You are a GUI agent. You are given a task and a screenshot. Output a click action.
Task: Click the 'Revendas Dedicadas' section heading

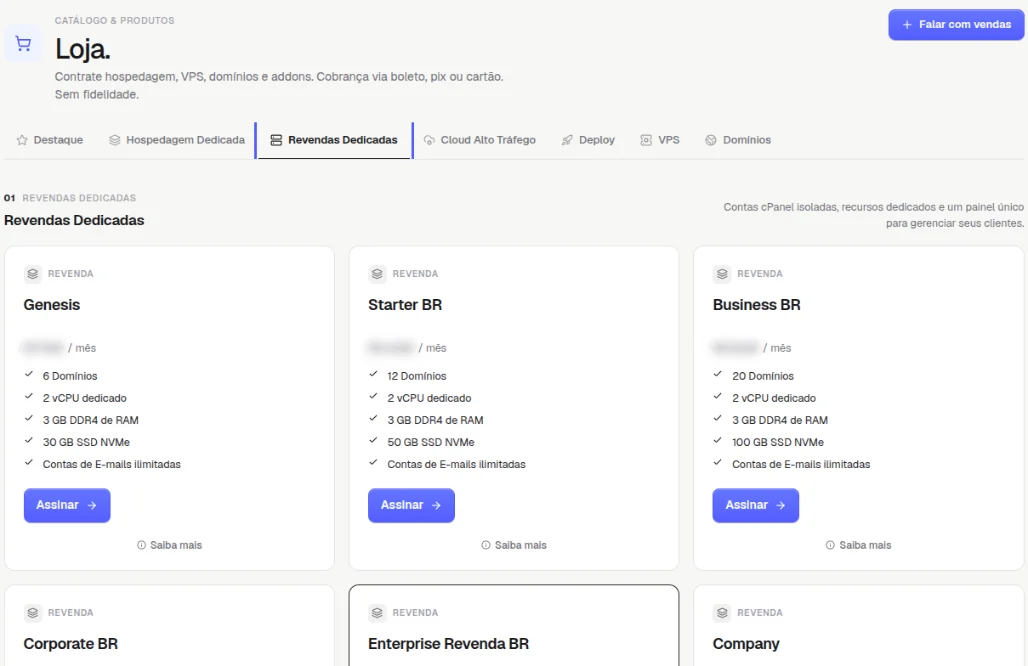[x=74, y=220]
